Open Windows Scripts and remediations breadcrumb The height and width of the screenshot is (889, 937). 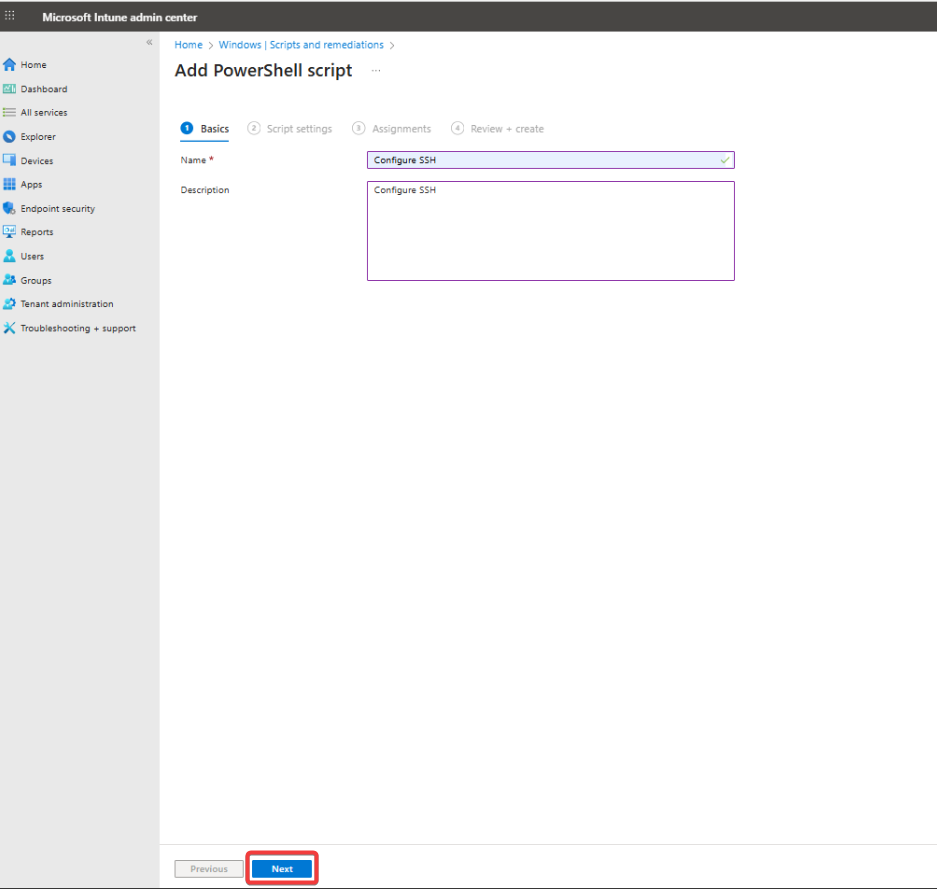[301, 45]
